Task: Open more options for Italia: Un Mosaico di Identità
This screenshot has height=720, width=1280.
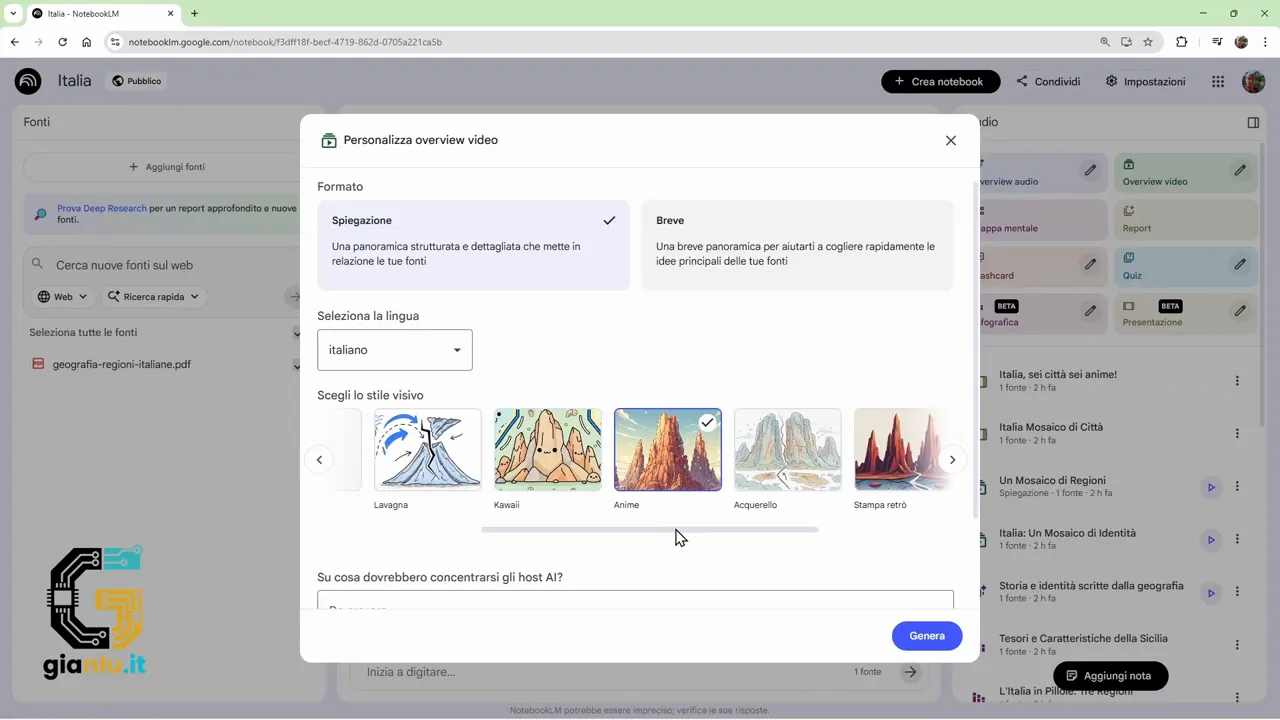Action: (x=1237, y=540)
